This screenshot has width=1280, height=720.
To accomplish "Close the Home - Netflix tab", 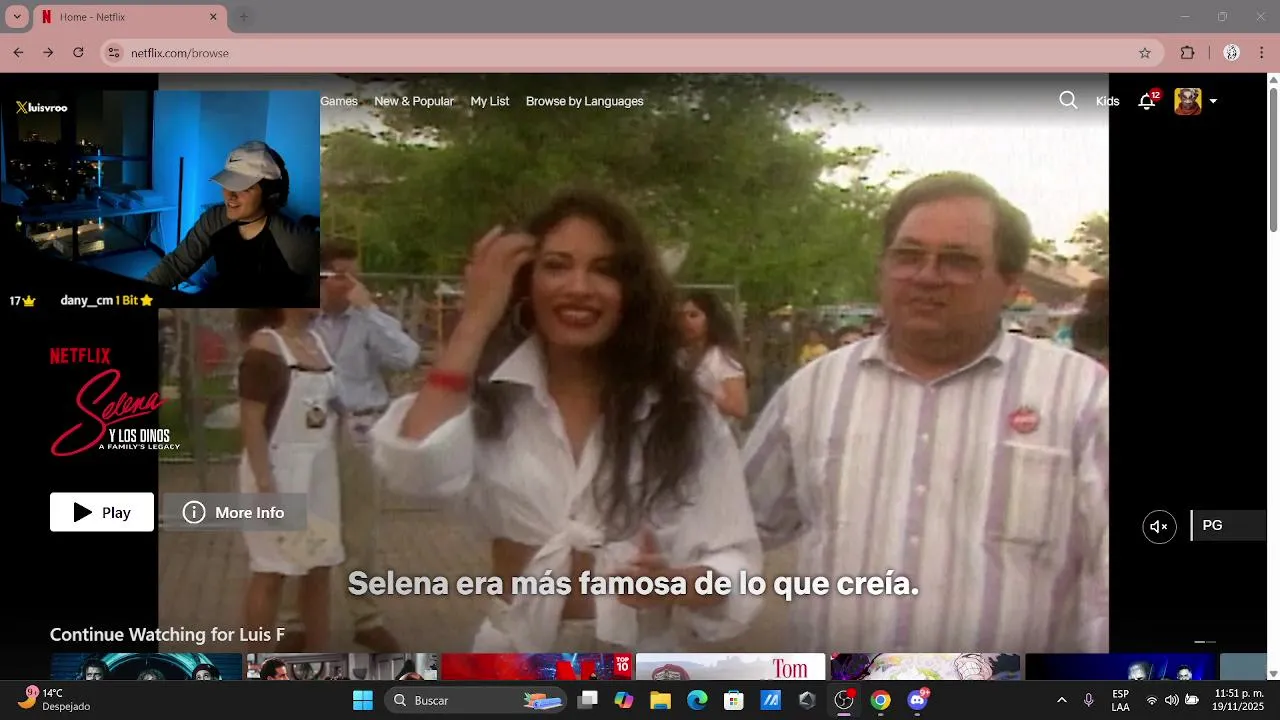I will click(213, 17).
